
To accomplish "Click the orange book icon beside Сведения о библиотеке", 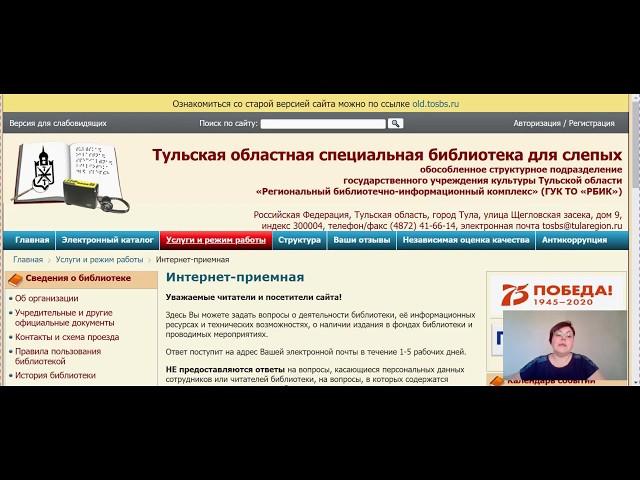I will (16, 279).
